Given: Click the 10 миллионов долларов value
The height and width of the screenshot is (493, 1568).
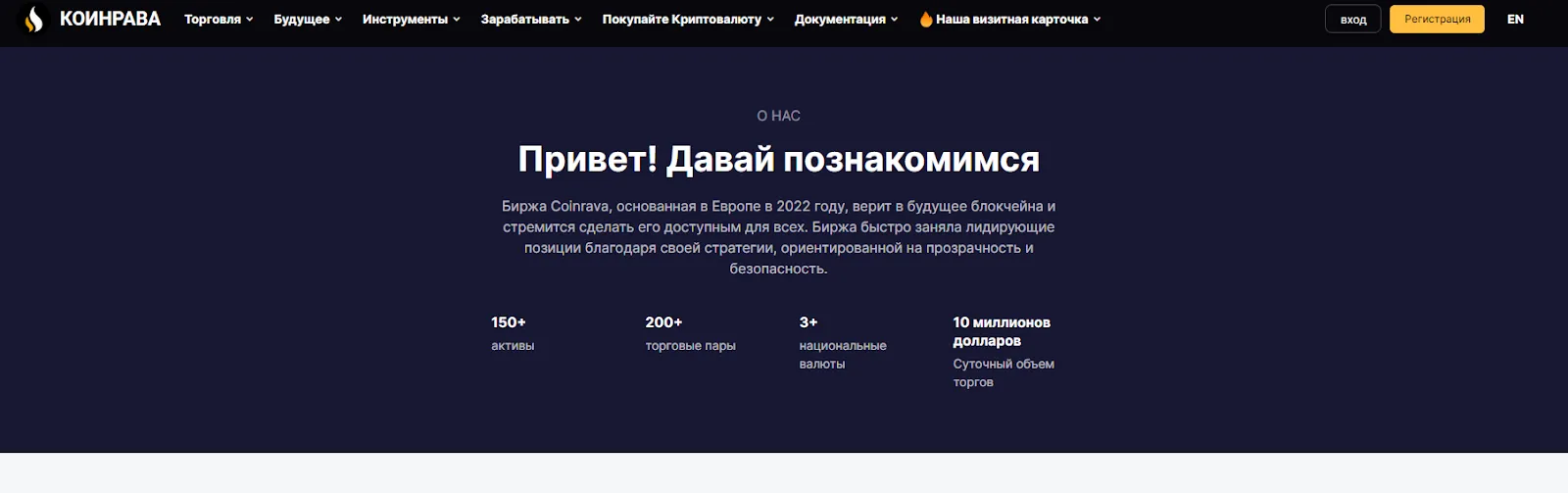Looking at the screenshot, I should (x=1002, y=331).
